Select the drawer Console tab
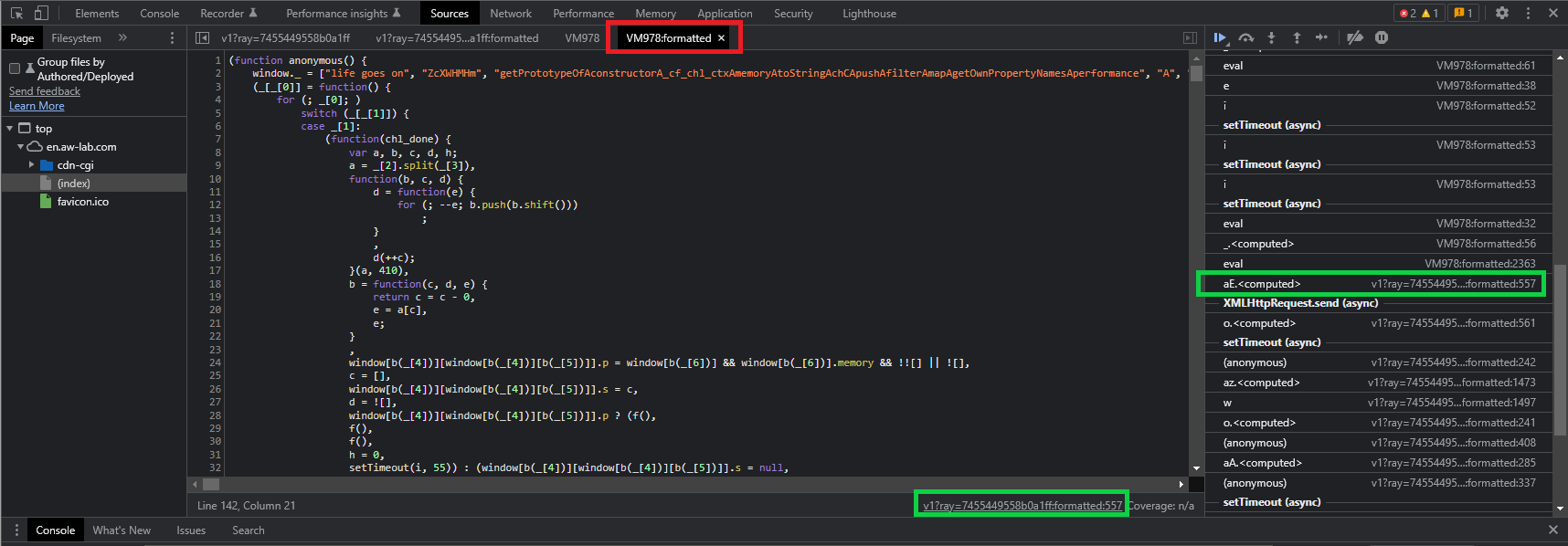 [56, 530]
